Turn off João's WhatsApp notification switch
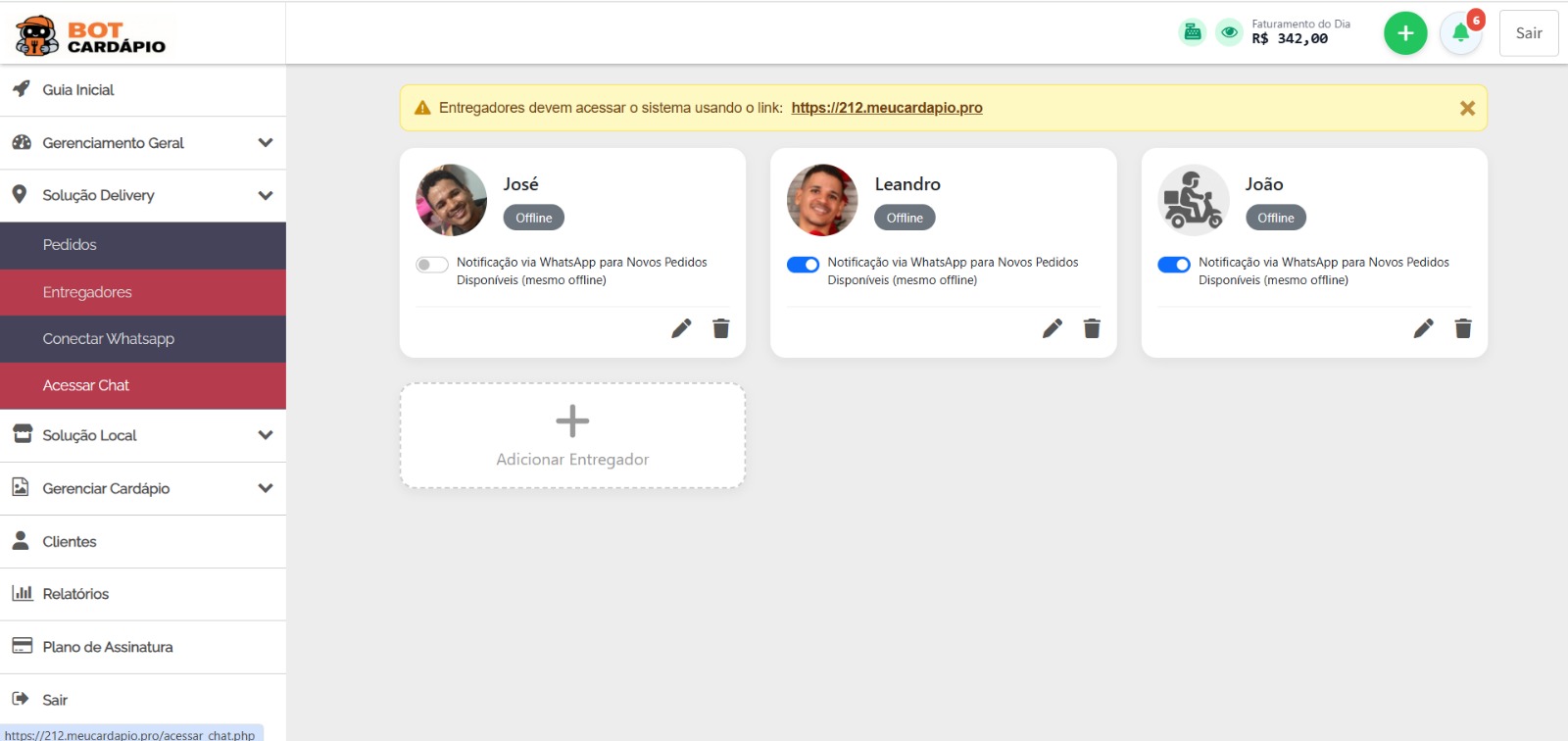Screen dimensions: 1568x741 [x=1173, y=265]
